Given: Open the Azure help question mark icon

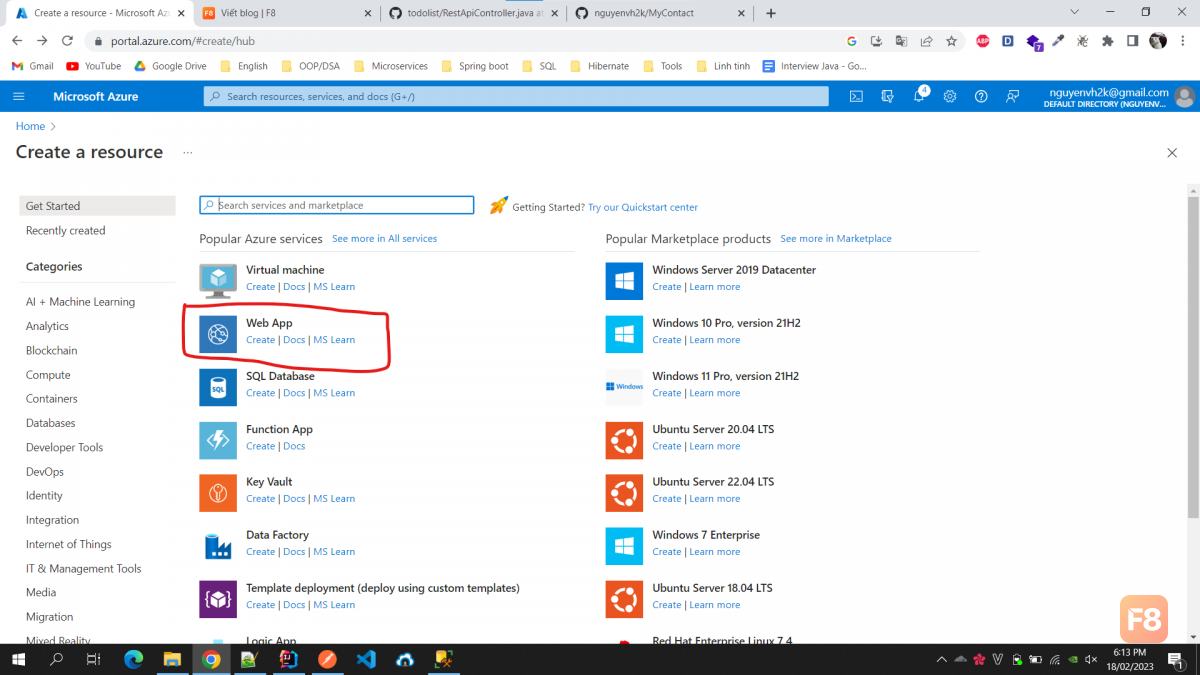Looking at the screenshot, I should coord(981,96).
